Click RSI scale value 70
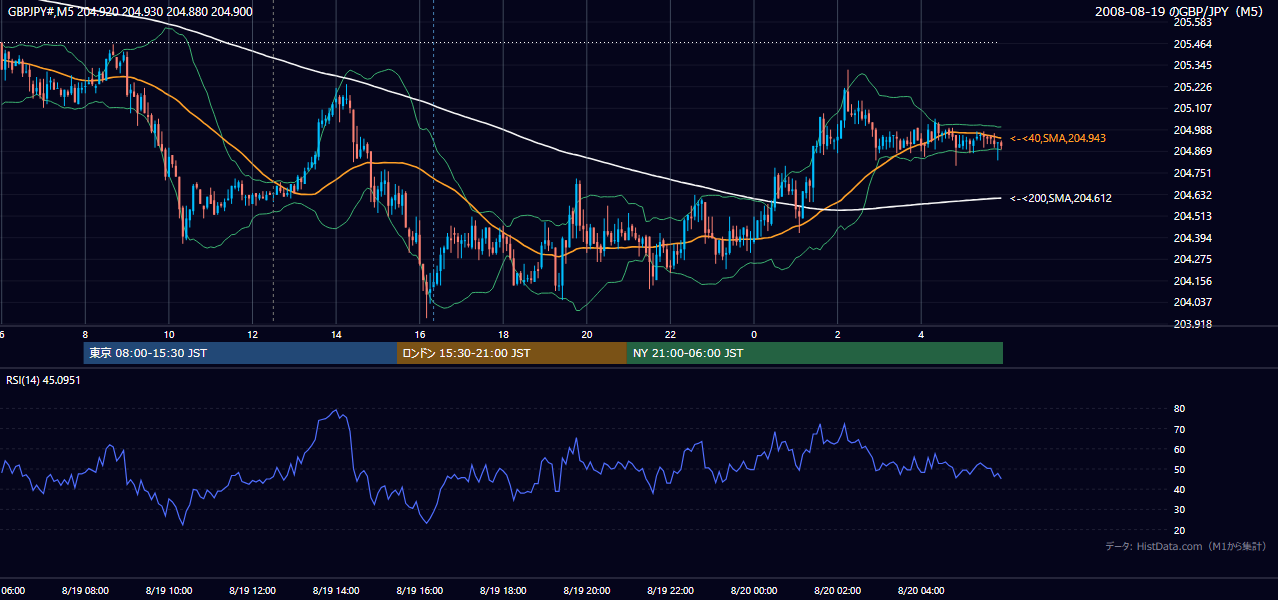The height and width of the screenshot is (600, 1278). point(1179,429)
